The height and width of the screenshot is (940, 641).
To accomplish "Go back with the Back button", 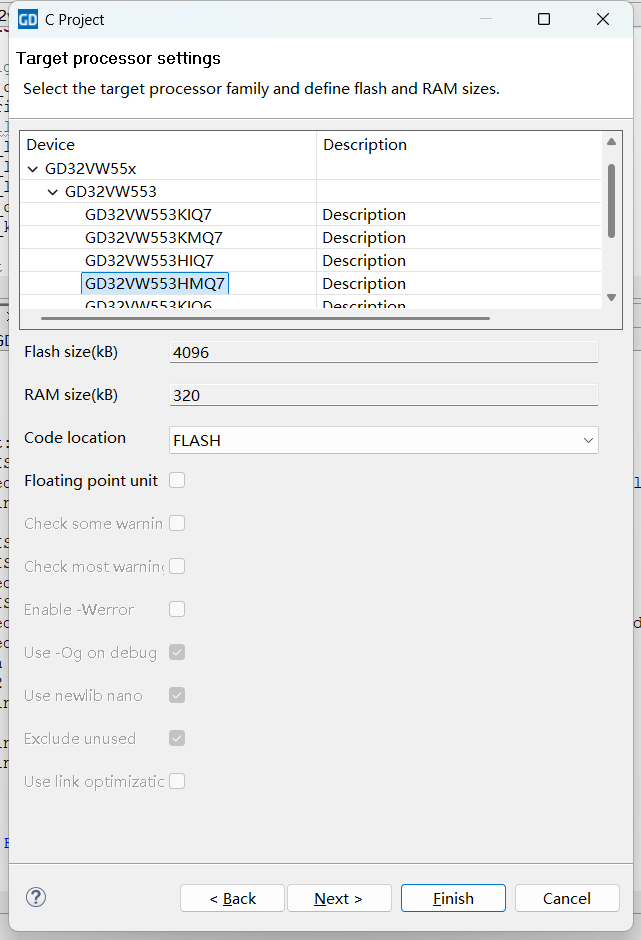I will point(232,898).
